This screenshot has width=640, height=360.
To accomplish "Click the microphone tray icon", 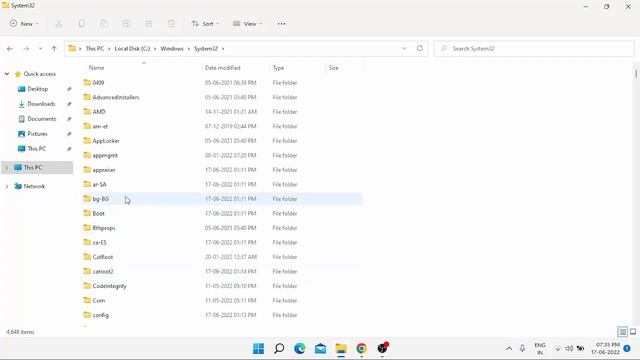I will pos(522,349).
